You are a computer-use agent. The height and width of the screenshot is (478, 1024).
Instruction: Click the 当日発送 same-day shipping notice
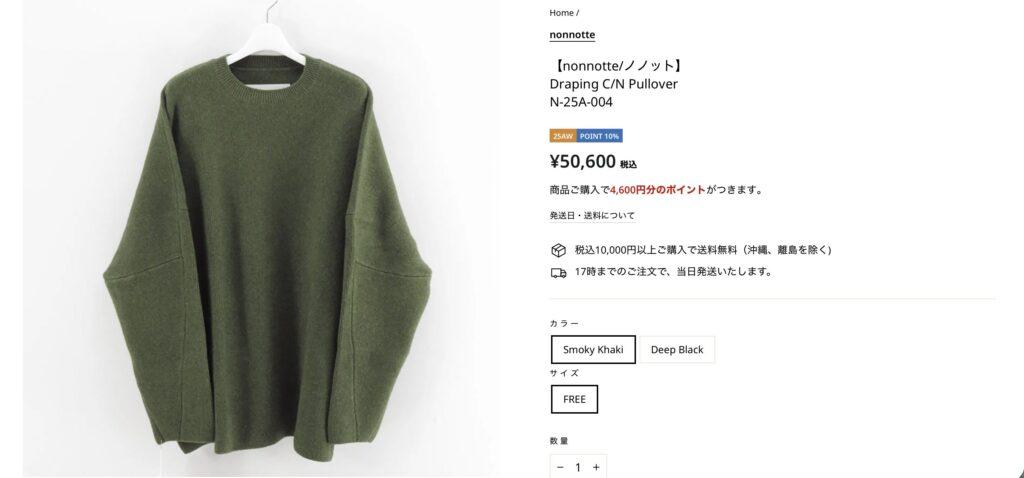673,272
